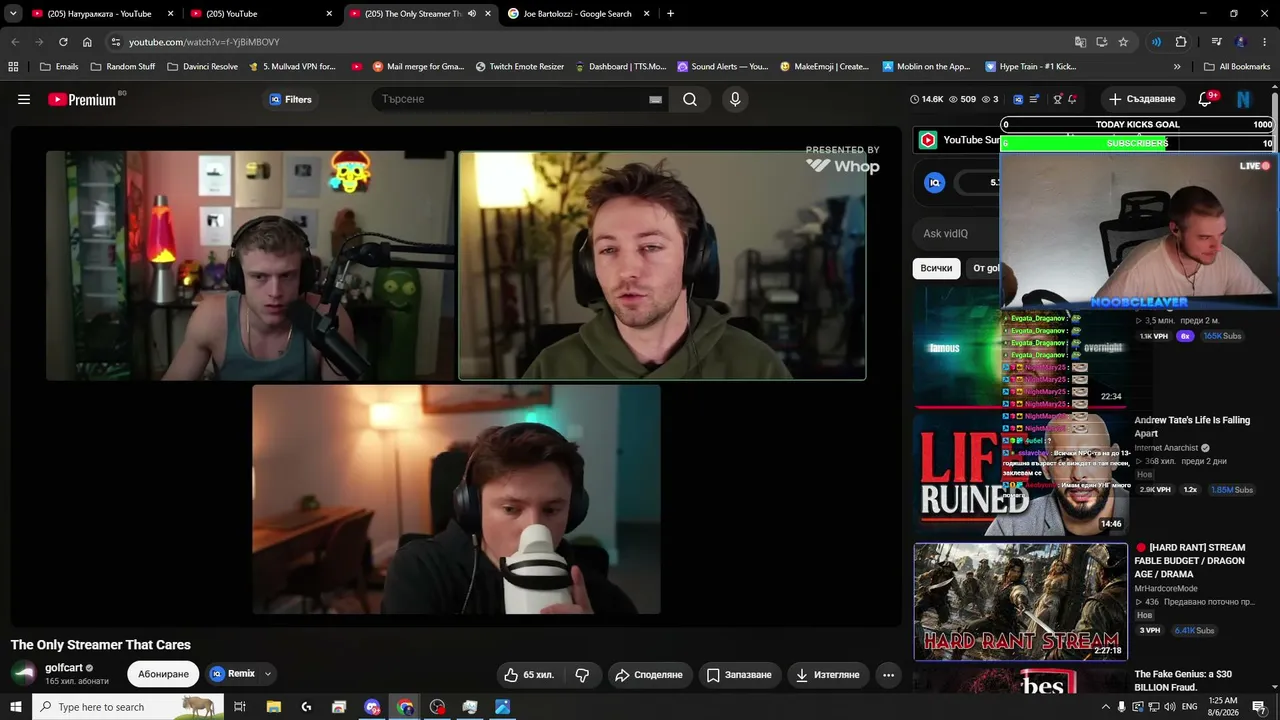The width and height of the screenshot is (1280, 720).
Task: Go back in browser history
Action: click(x=15, y=42)
